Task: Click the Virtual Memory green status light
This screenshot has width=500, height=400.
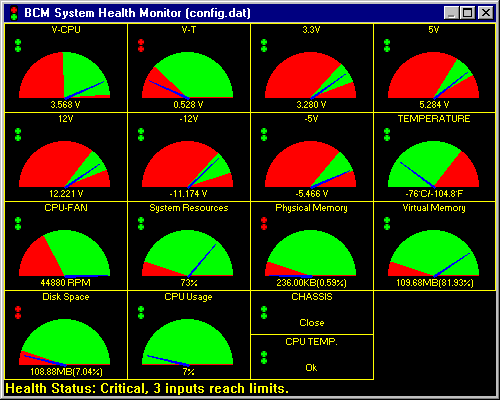Action: tap(387, 224)
